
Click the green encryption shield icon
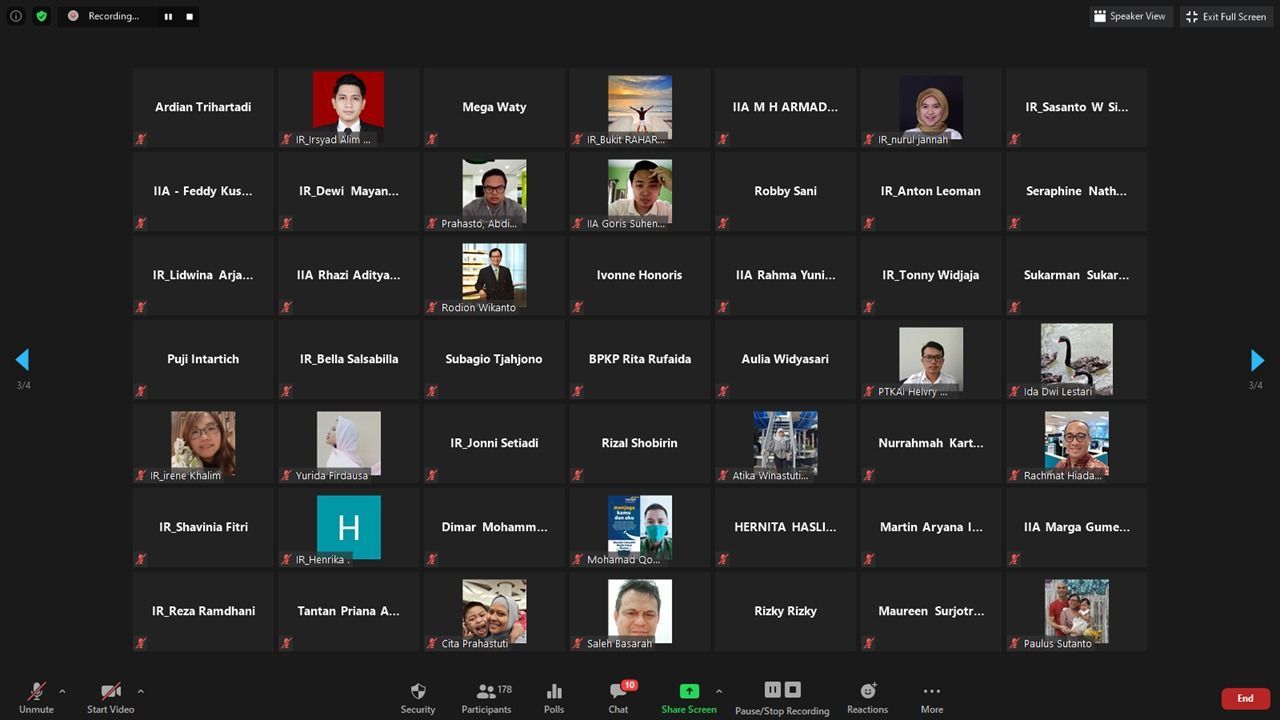pyautogui.click(x=41, y=16)
